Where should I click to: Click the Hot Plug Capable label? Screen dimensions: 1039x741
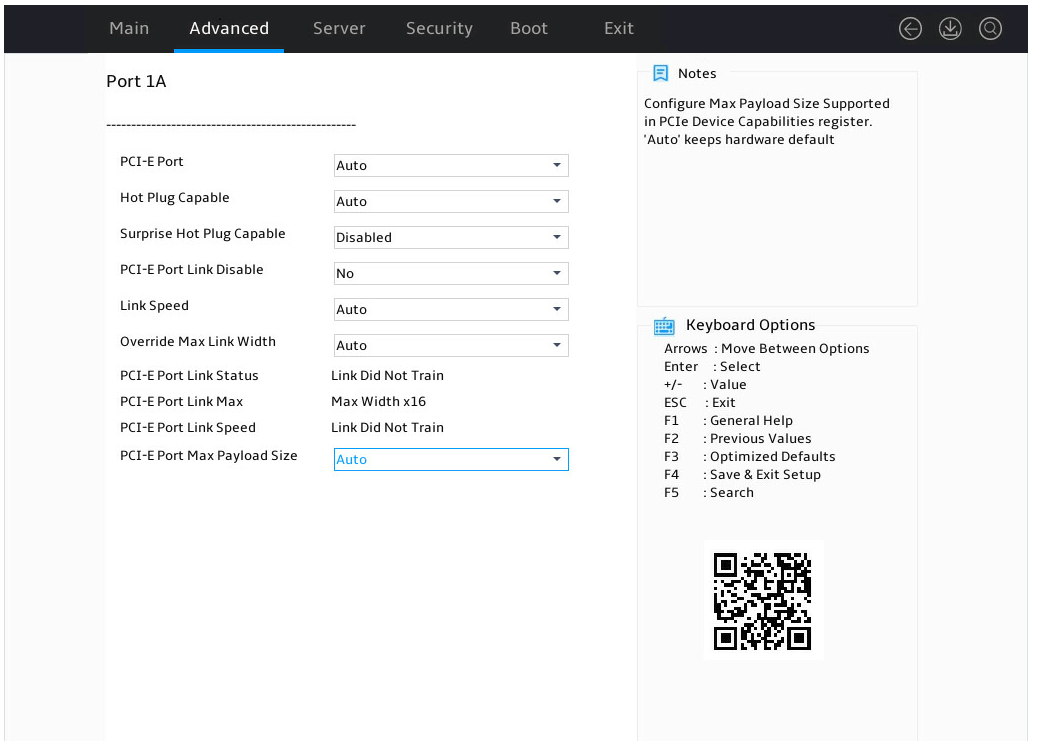[x=175, y=198]
